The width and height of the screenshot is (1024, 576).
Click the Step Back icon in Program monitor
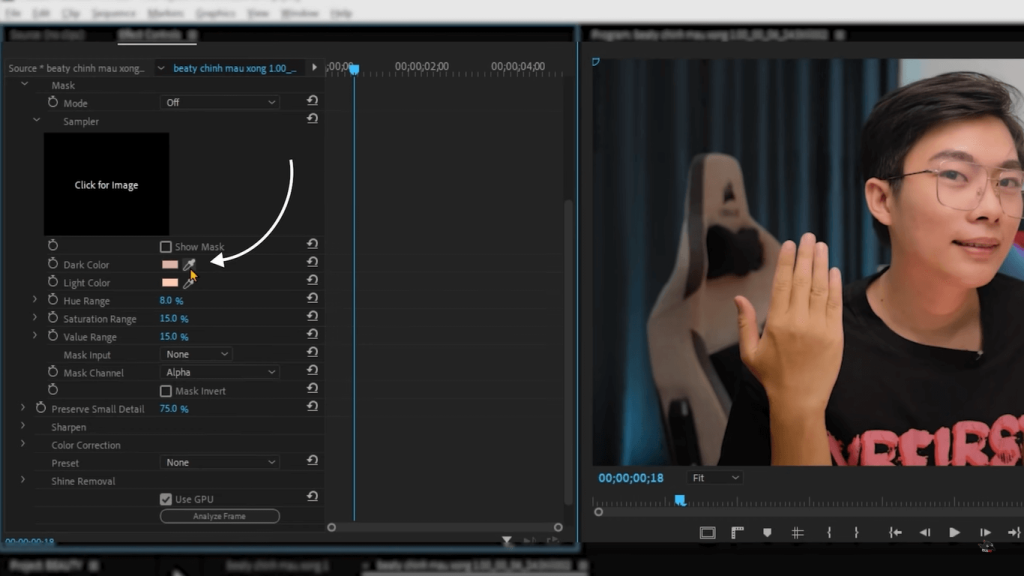pos(925,532)
